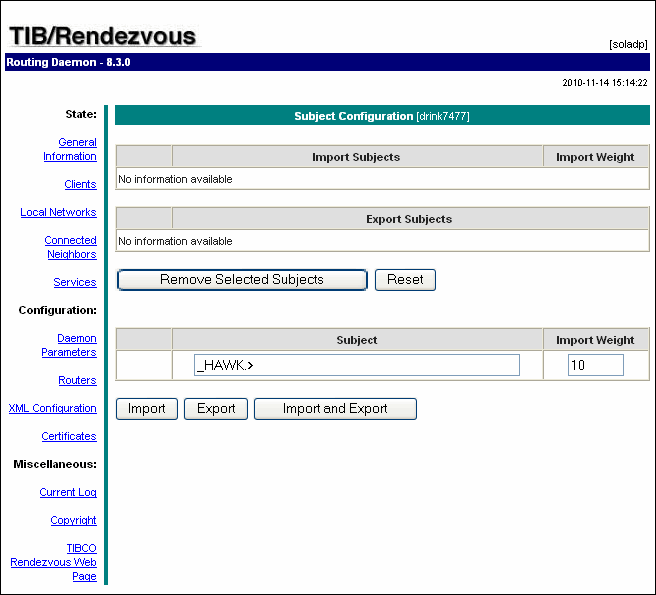Screen dimensions: 656x595
Task: View the Current Log
Action: click(68, 492)
